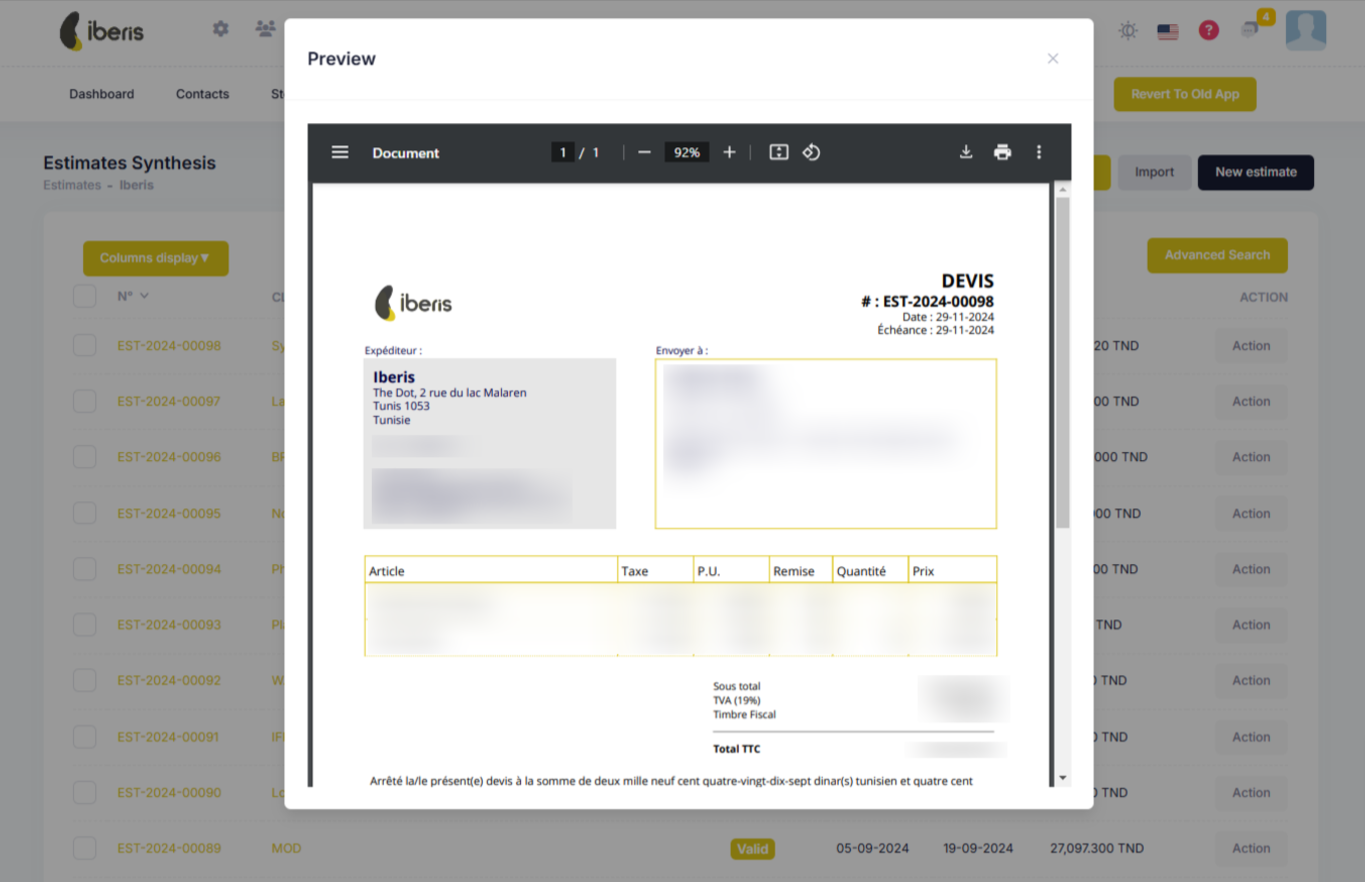Toggle fit-to-page in PDF toolbar
Image resolution: width=1365 pixels, height=882 pixels.
[x=779, y=153]
